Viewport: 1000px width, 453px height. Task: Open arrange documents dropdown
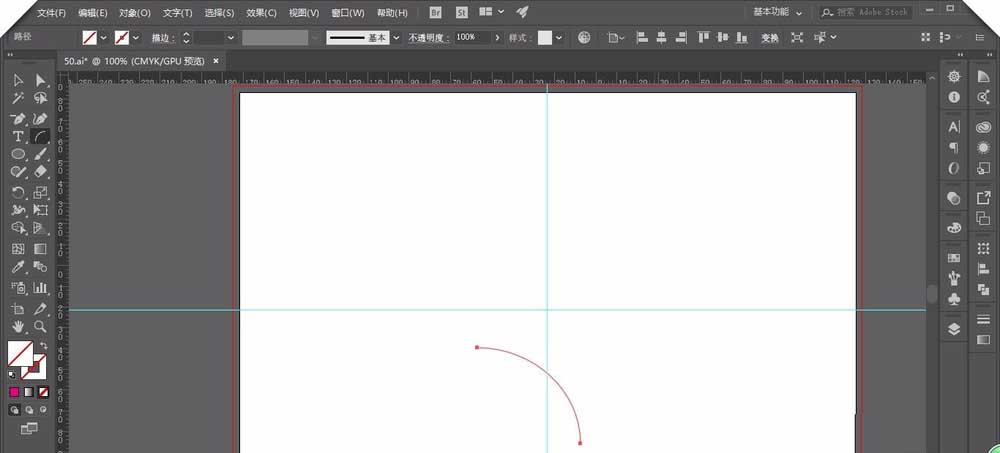point(491,11)
